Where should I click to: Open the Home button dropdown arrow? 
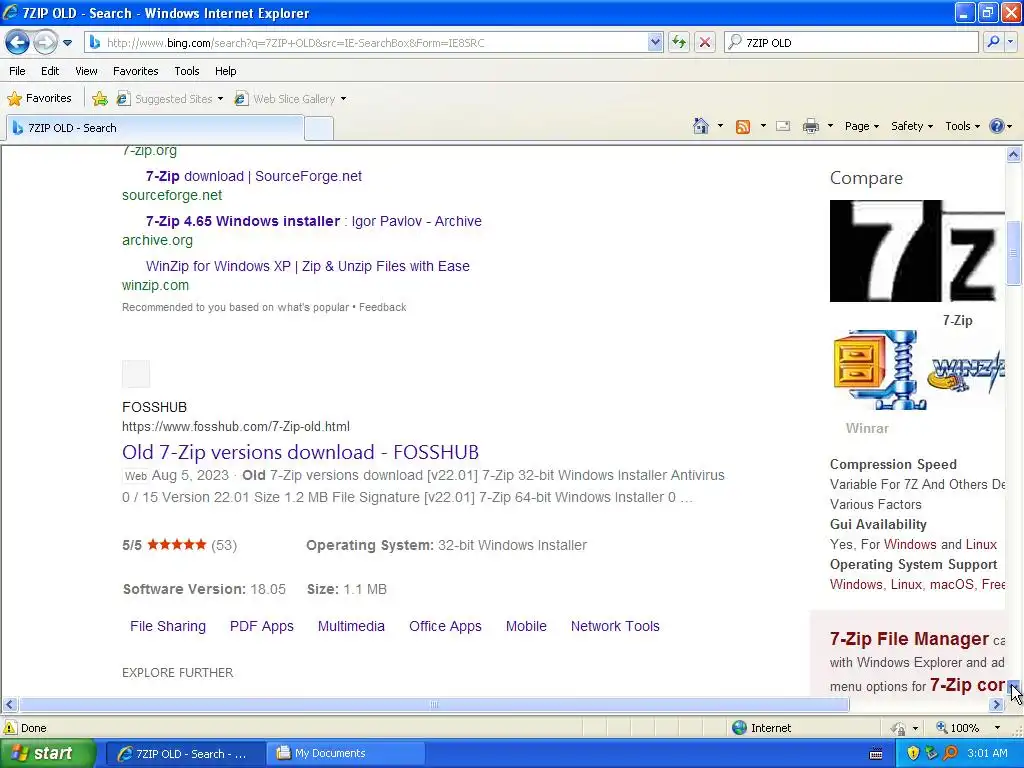coord(720,126)
